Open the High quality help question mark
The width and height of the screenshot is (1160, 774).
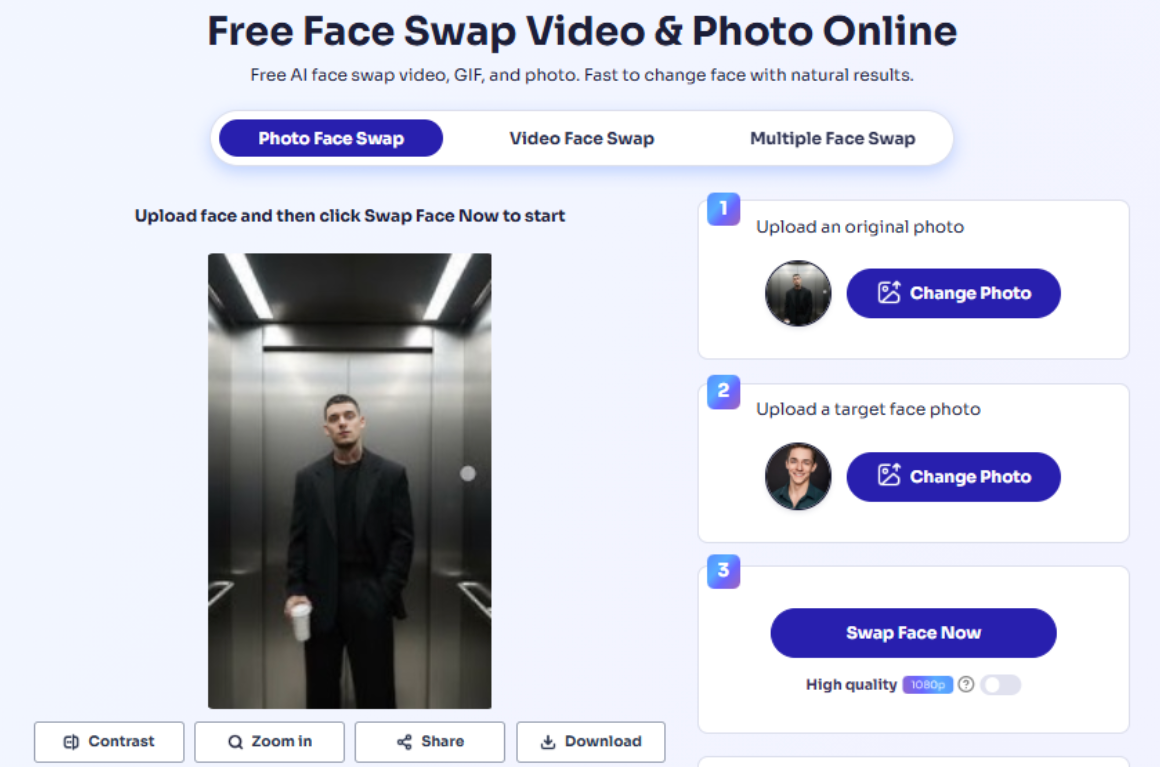(966, 684)
